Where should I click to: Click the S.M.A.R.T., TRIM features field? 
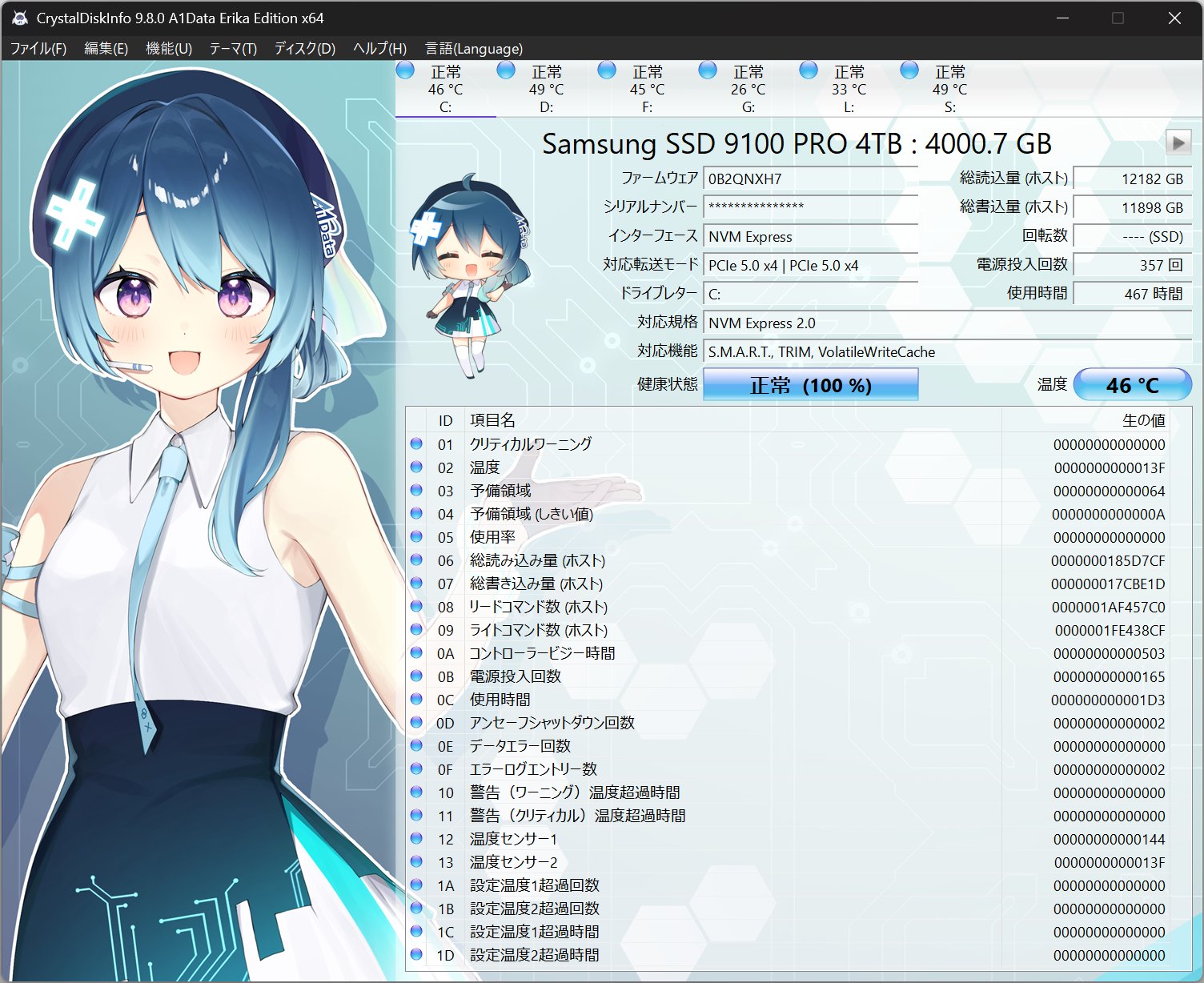[947, 351]
